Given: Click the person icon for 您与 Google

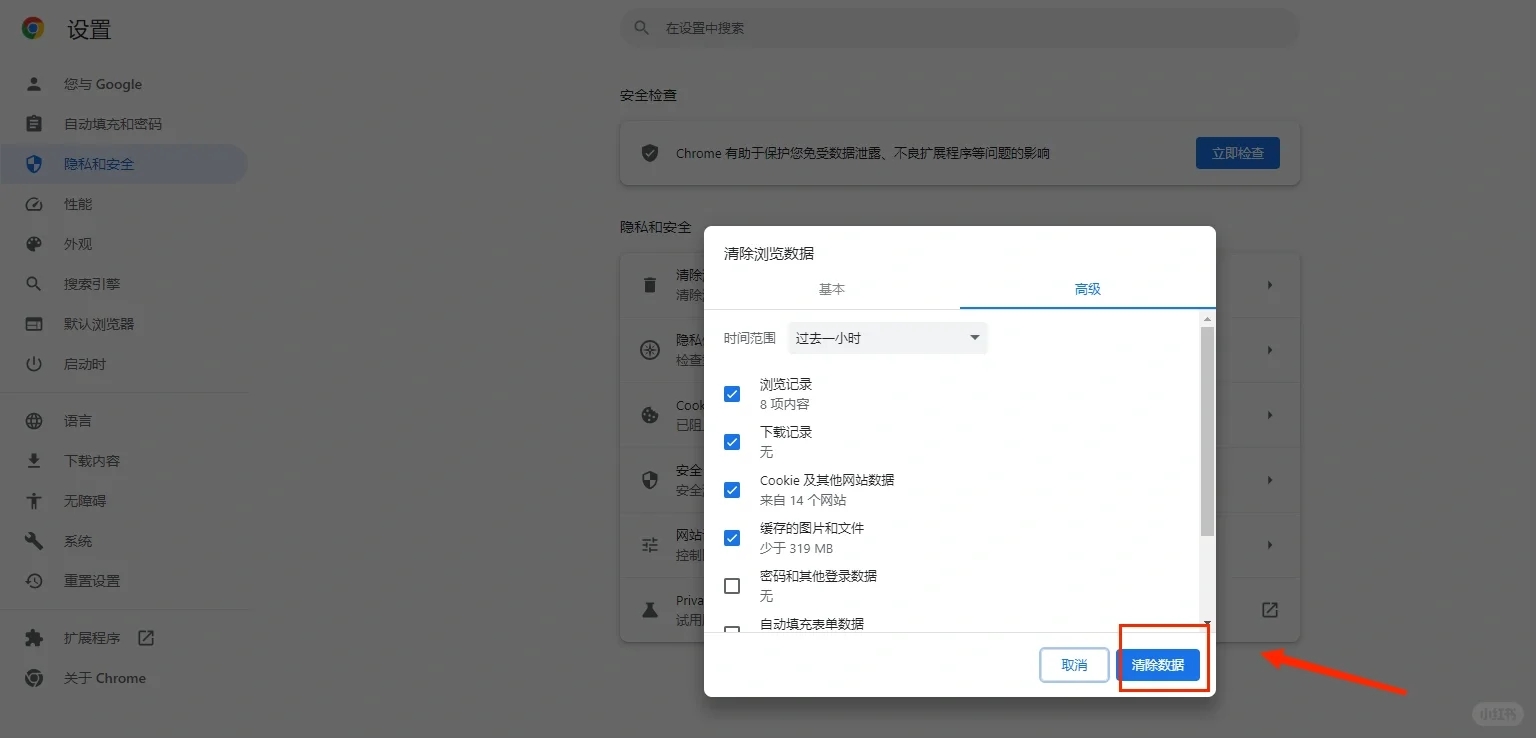Looking at the screenshot, I should (x=34, y=84).
